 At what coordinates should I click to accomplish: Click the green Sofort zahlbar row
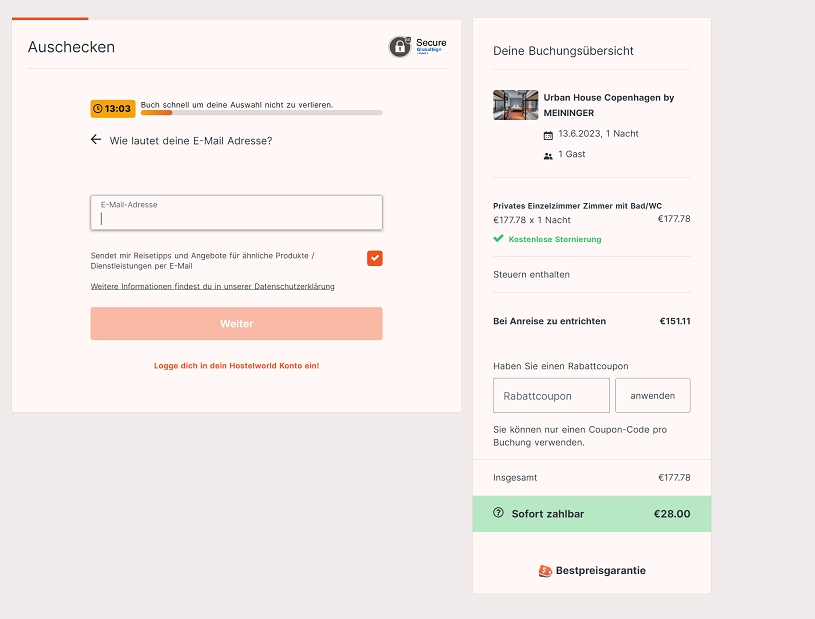click(591, 513)
